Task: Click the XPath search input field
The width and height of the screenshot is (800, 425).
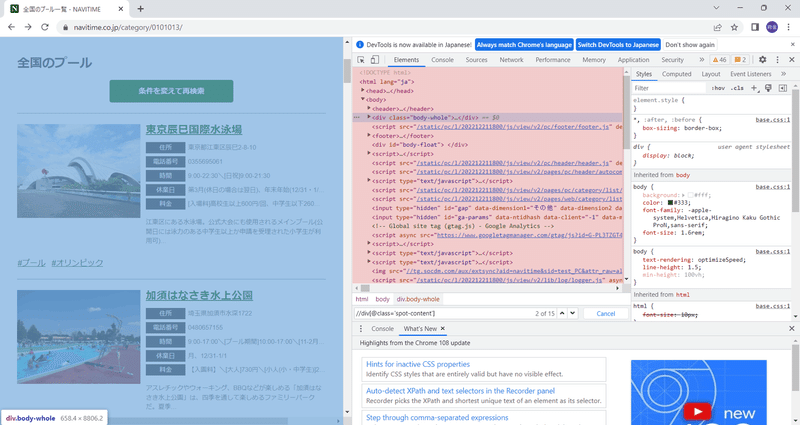Action: coord(443,313)
